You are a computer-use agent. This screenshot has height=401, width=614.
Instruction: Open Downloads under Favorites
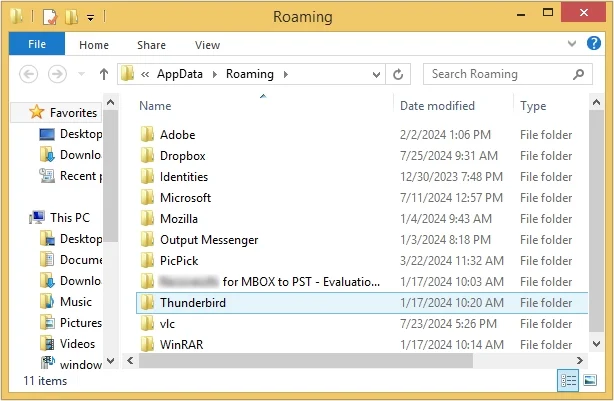70,155
